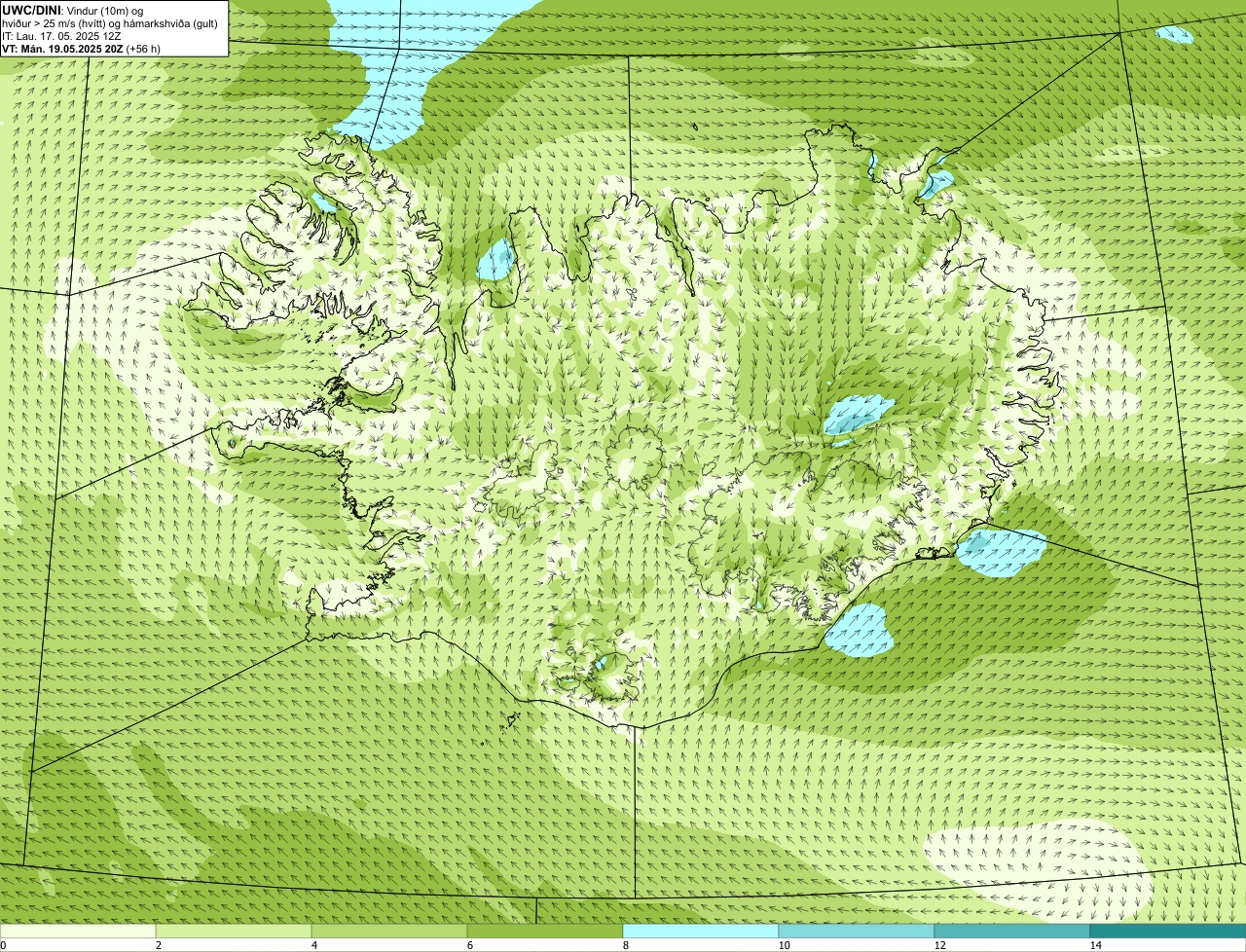Click the '8' tick label on the scale
The height and width of the screenshot is (952, 1246).
click(625, 945)
